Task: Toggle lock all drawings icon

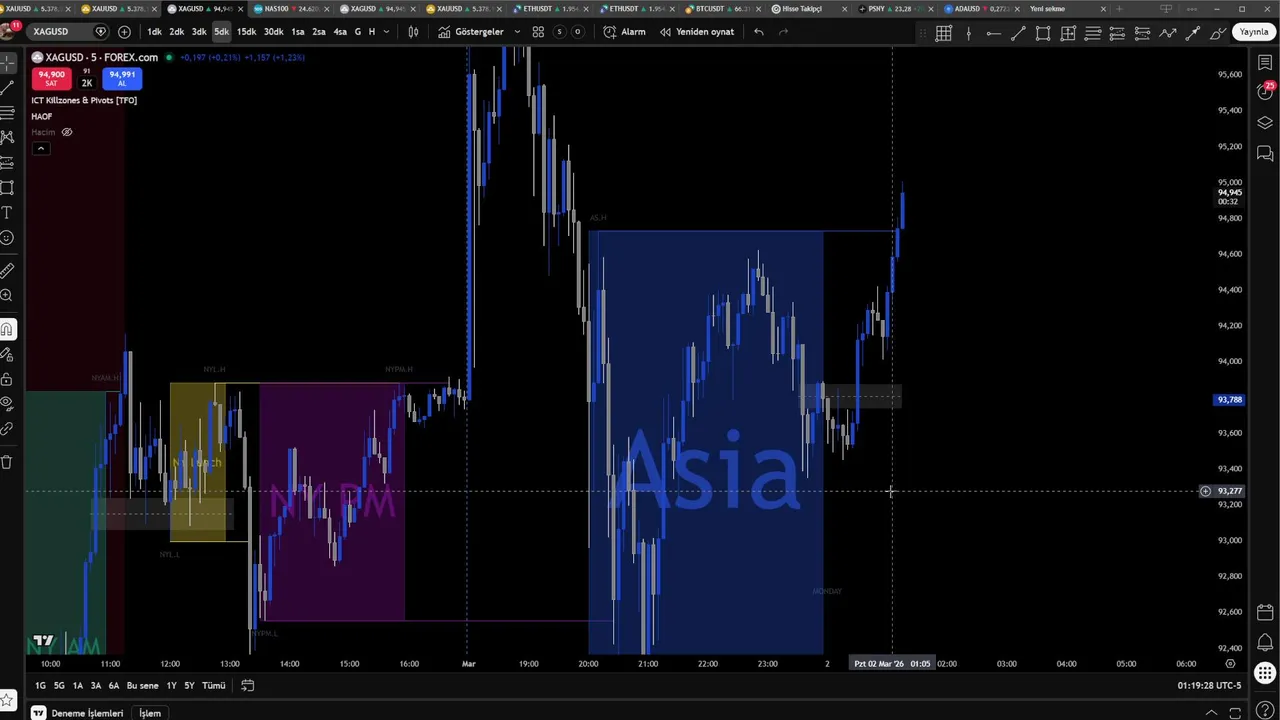Action: coord(7,379)
